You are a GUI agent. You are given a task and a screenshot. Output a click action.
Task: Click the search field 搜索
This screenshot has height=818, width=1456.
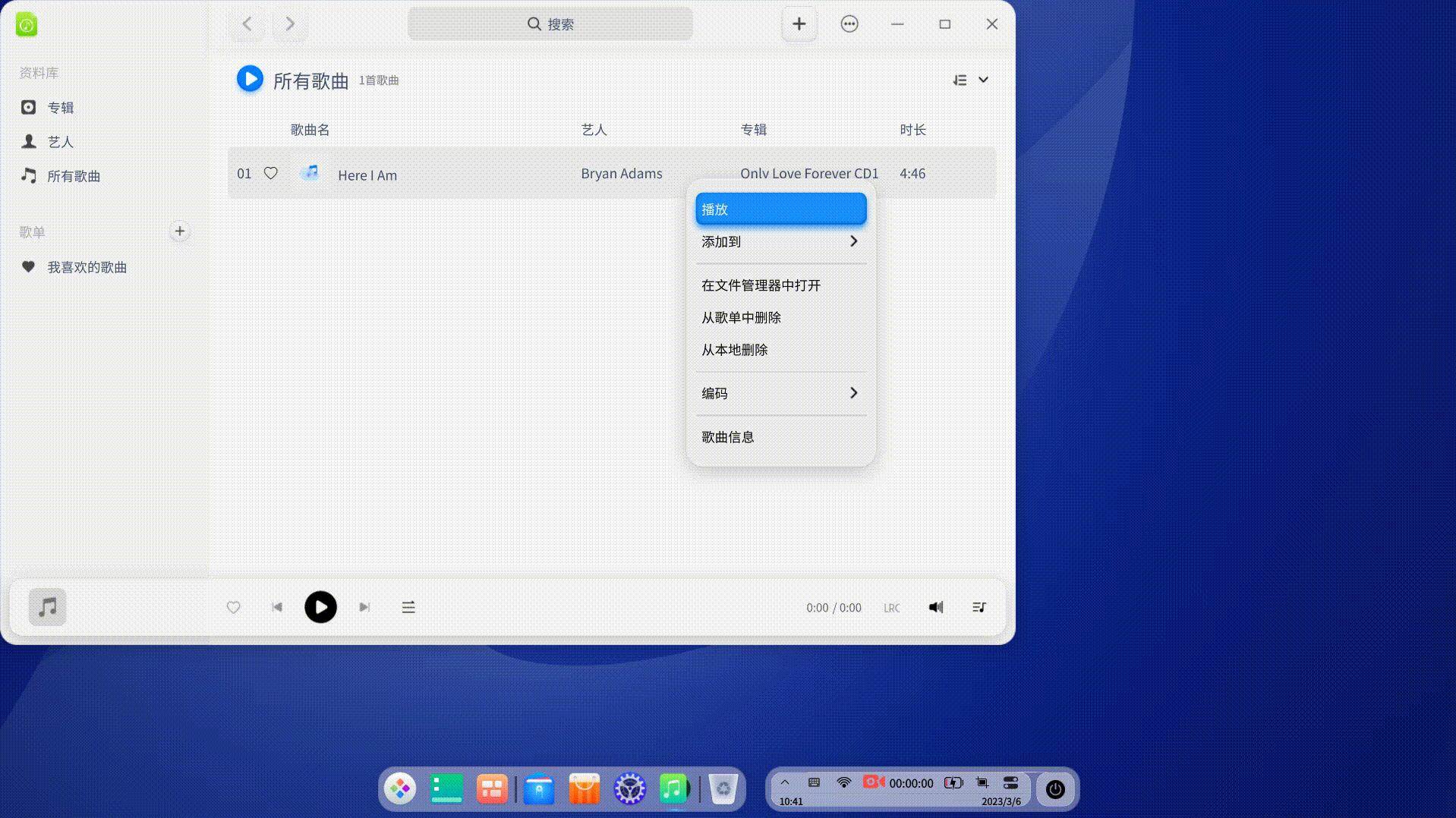[x=550, y=24]
